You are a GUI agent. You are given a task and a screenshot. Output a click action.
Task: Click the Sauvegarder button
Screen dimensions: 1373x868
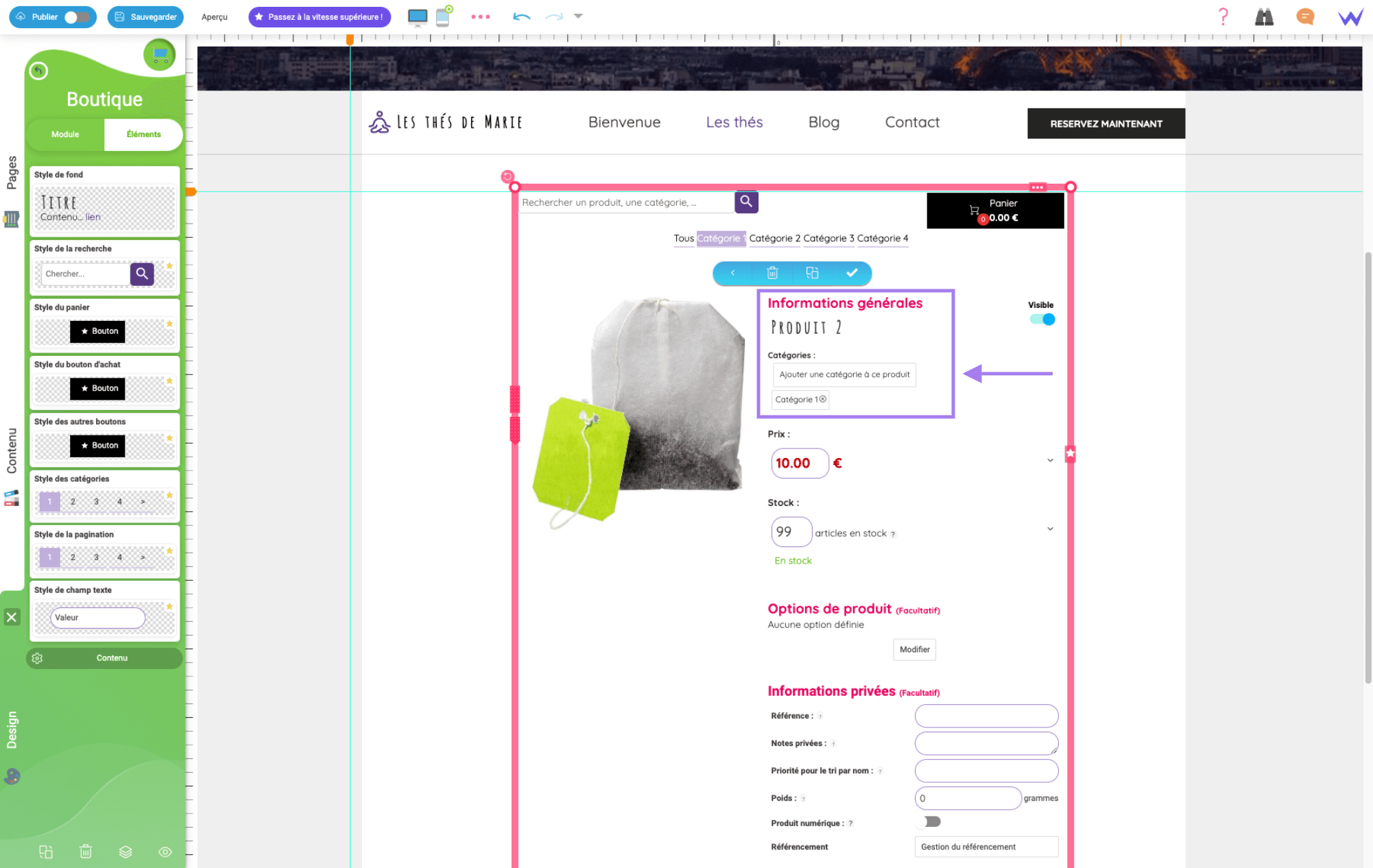145,17
